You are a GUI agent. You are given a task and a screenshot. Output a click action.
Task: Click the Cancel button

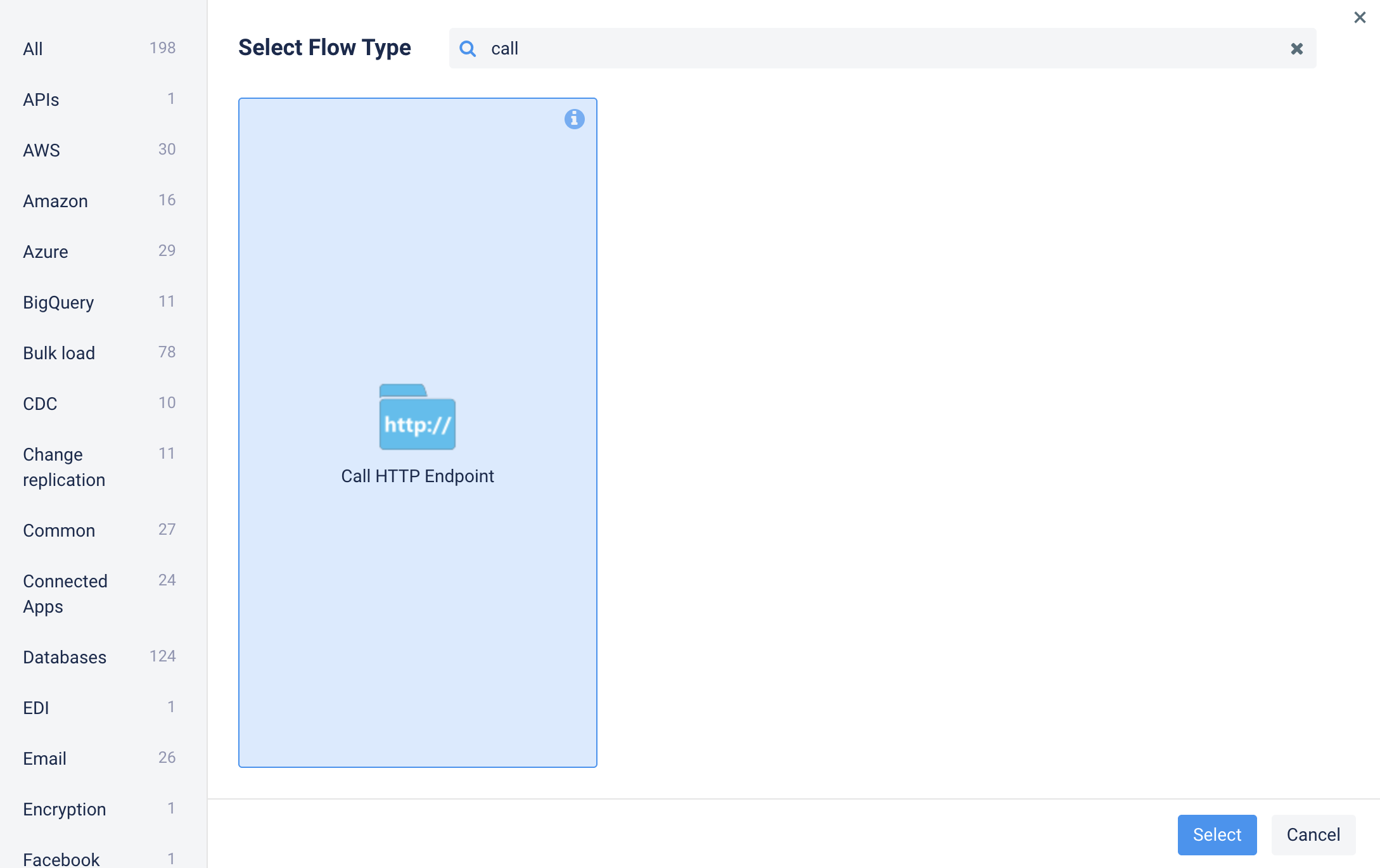point(1313,834)
